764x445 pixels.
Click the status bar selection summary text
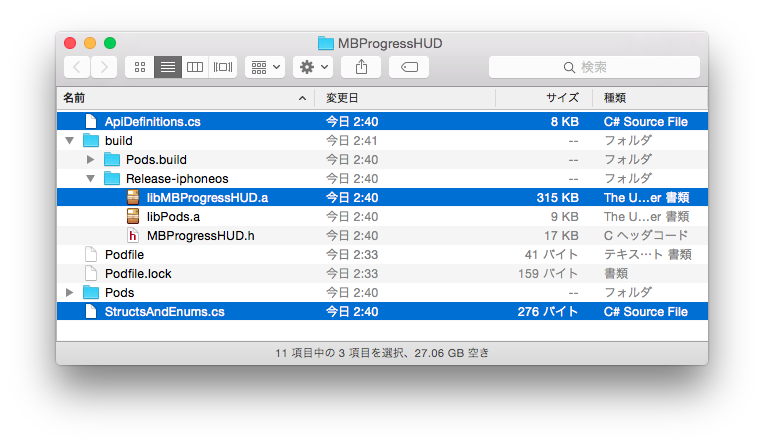tap(382, 353)
